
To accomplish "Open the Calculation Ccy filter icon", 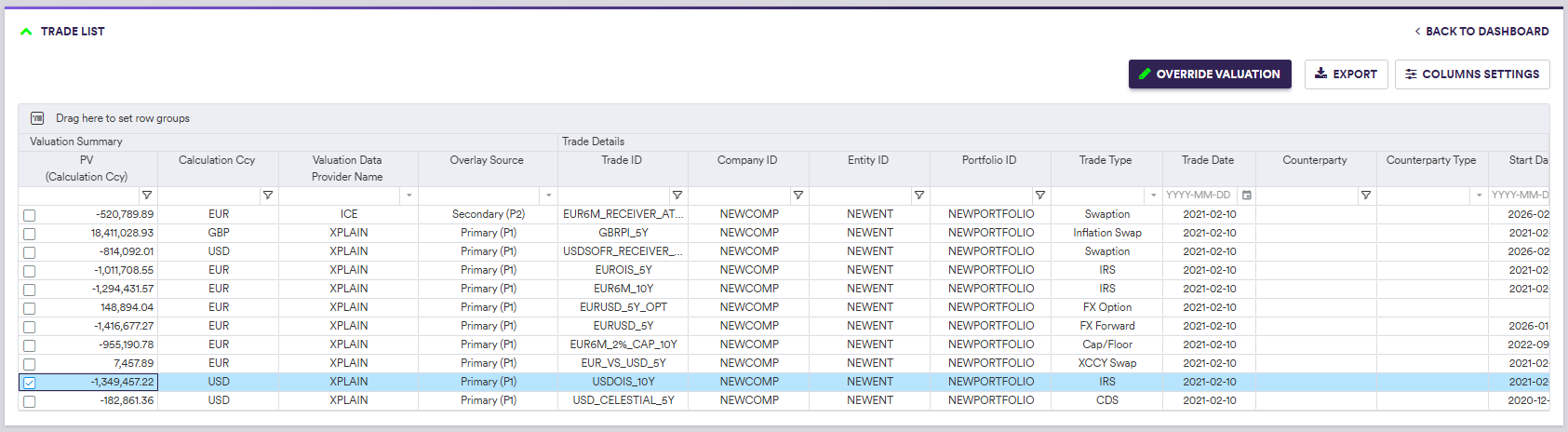I will (267, 196).
